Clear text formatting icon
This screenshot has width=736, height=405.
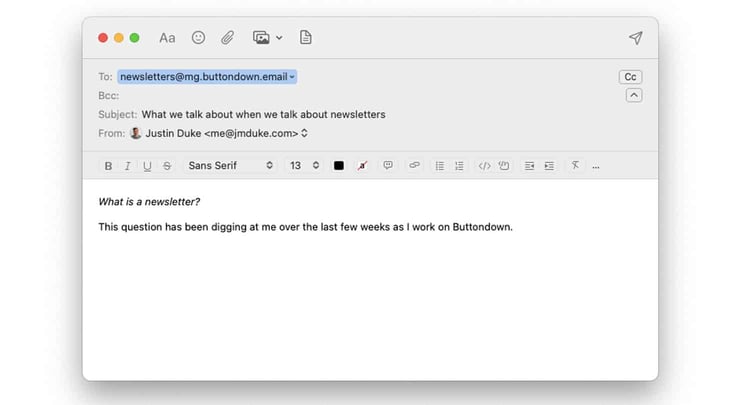pyautogui.click(x=575, y=165)
